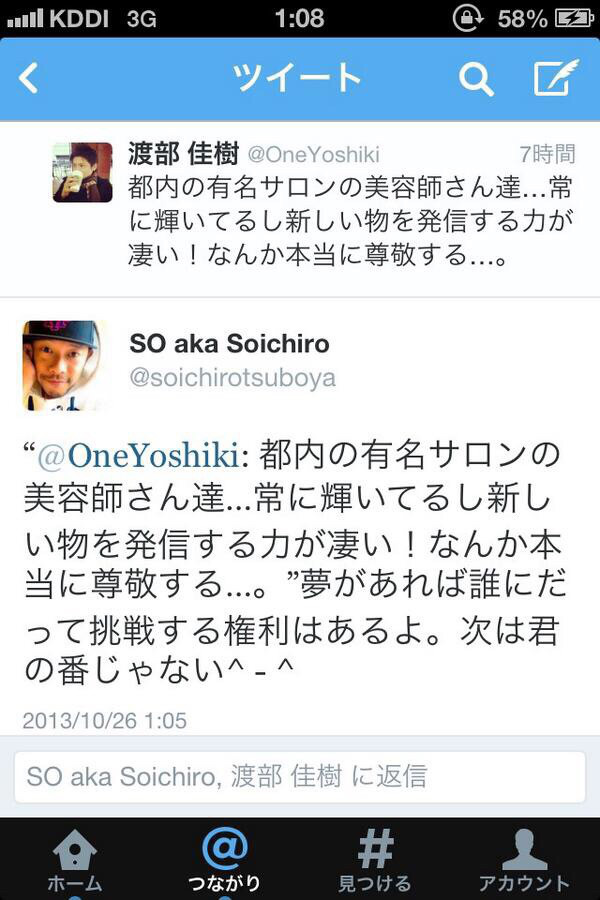The image size is (600, 900).
Task: Tap the 1:08 clock in status bar
Action: point(299,18)
